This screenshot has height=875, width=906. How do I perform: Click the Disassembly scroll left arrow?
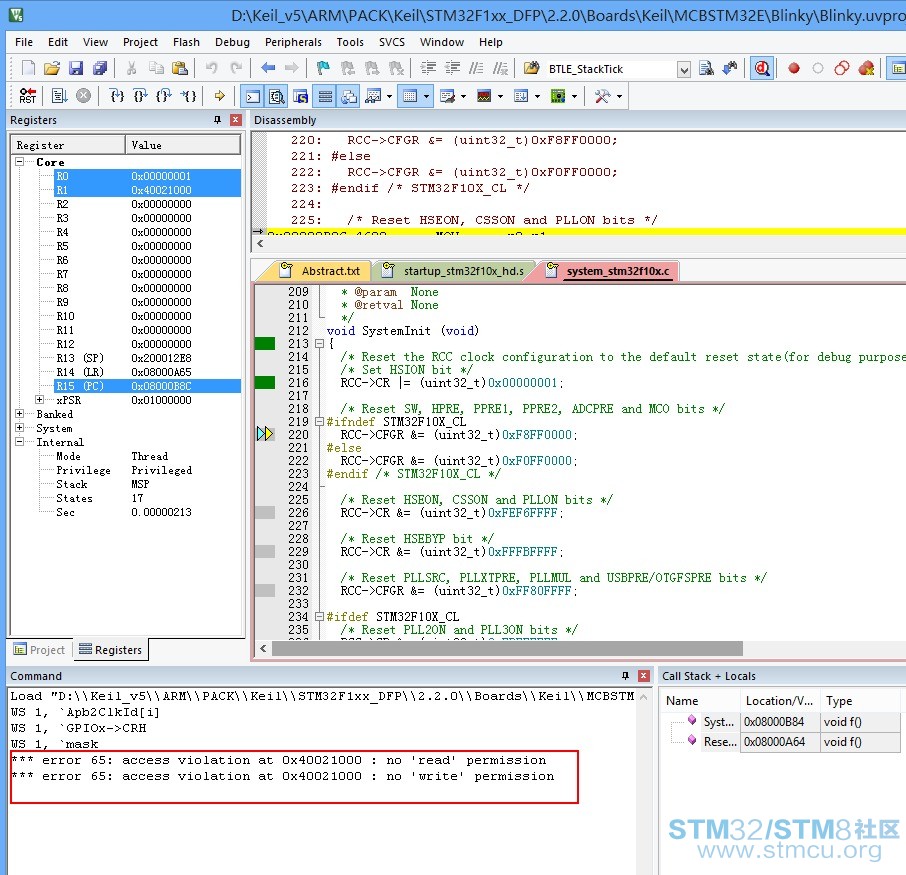click(x=260, y=243)
